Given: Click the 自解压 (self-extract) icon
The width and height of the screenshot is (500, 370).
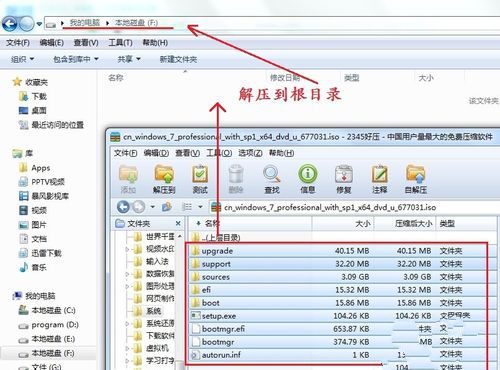Looking at the screenshot, I should point(415,179).
